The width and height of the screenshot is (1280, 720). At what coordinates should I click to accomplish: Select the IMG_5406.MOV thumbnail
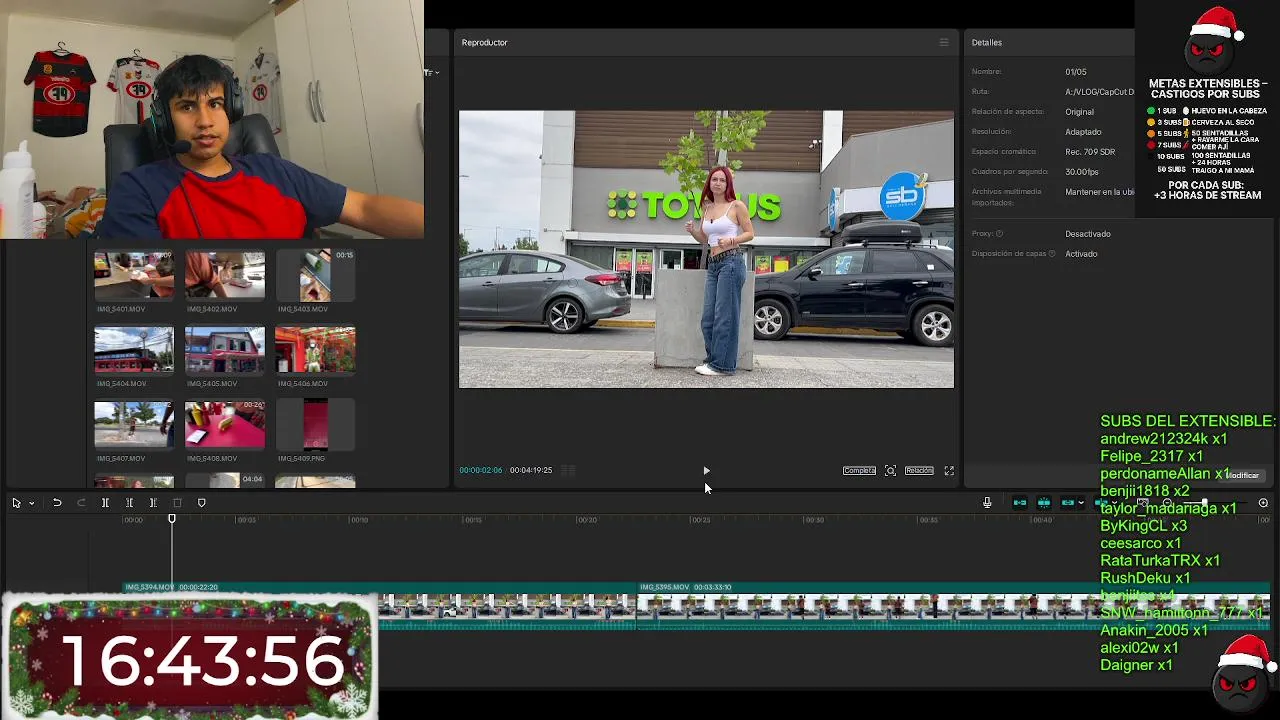tap(315, 350)
